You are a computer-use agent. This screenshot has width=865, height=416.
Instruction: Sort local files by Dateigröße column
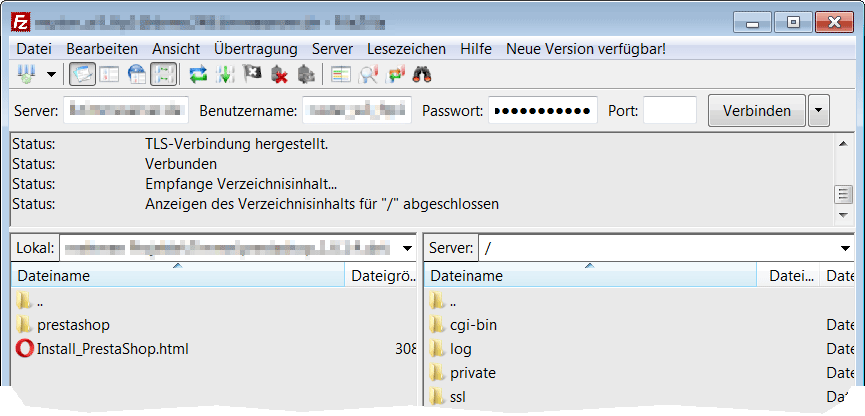(381, 275)
